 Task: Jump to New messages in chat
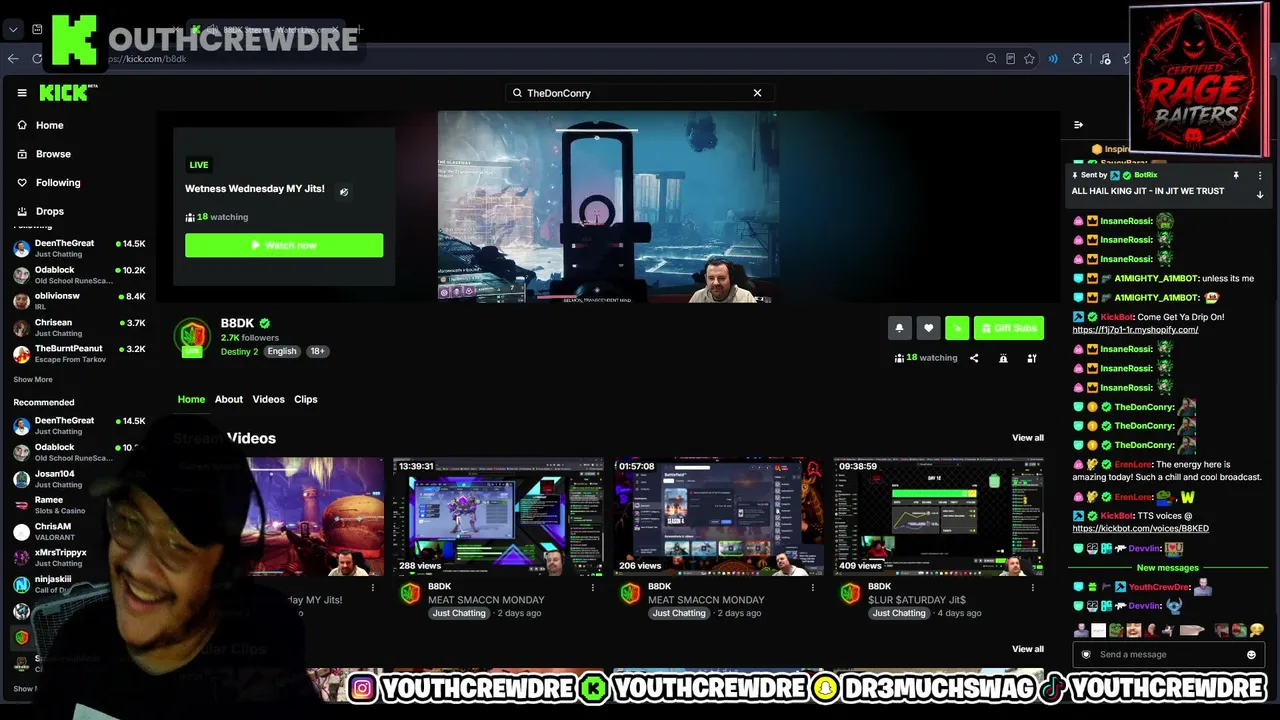(x=1167, y=568)
